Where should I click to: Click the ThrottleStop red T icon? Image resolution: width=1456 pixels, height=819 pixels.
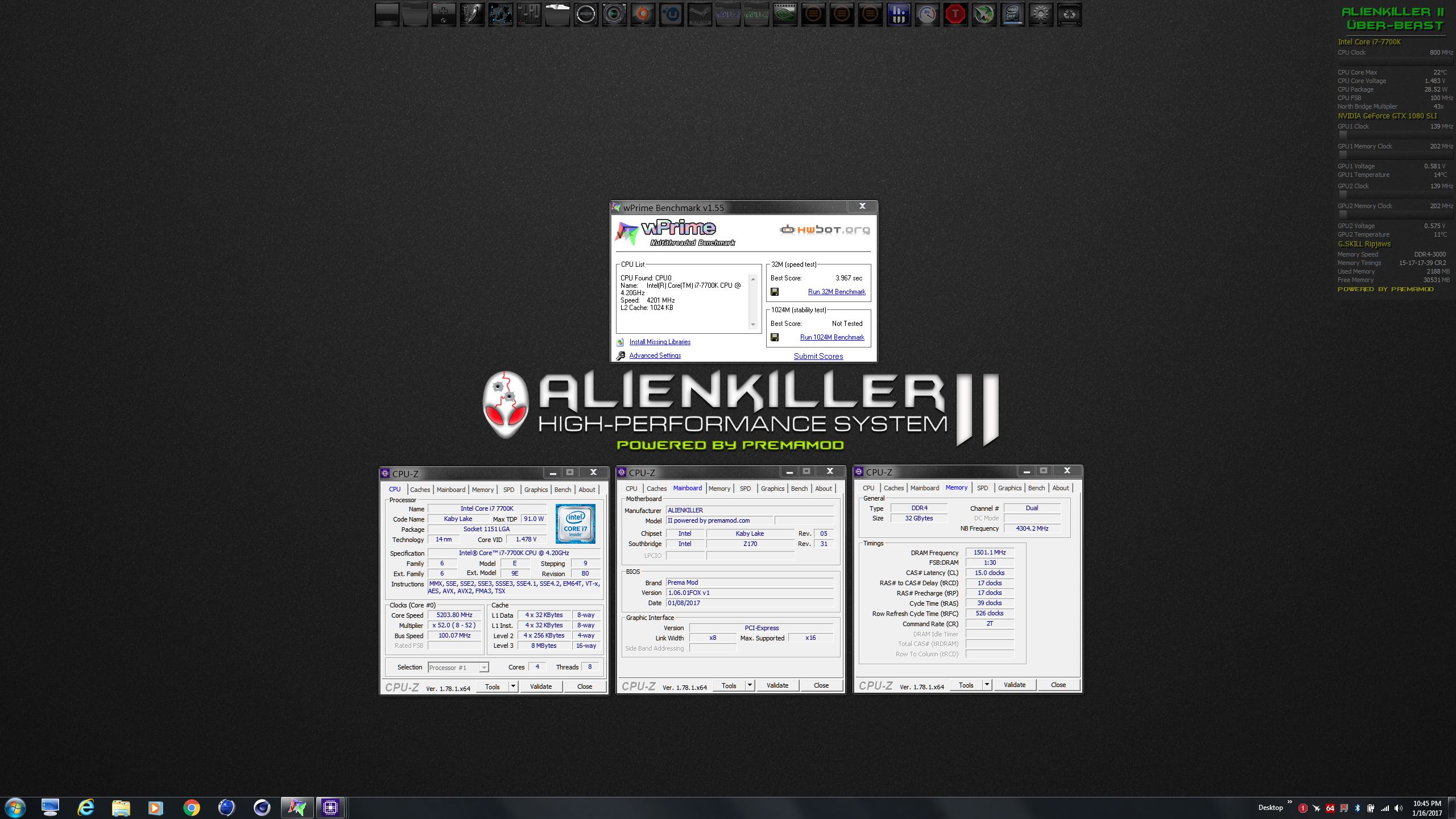click(955, 15)
